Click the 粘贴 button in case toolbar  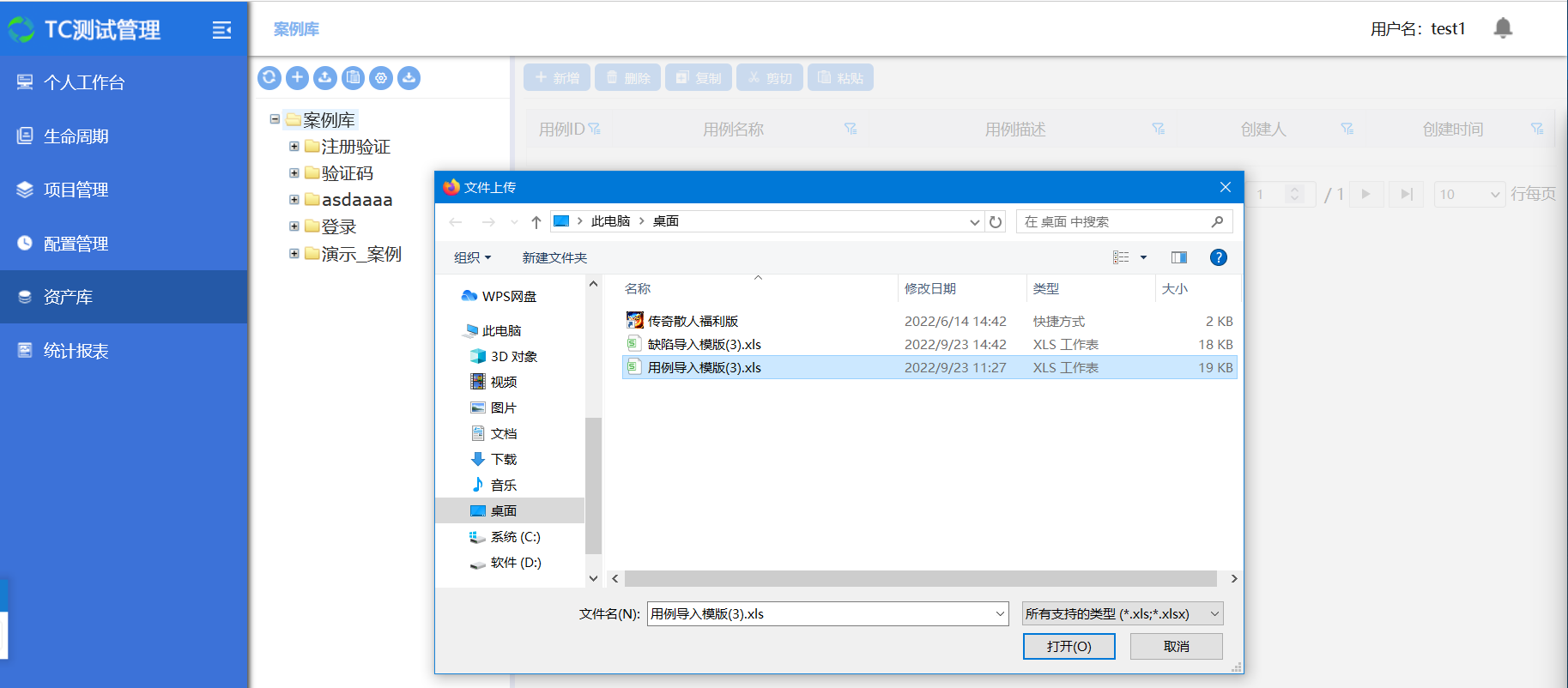(840, 78)
